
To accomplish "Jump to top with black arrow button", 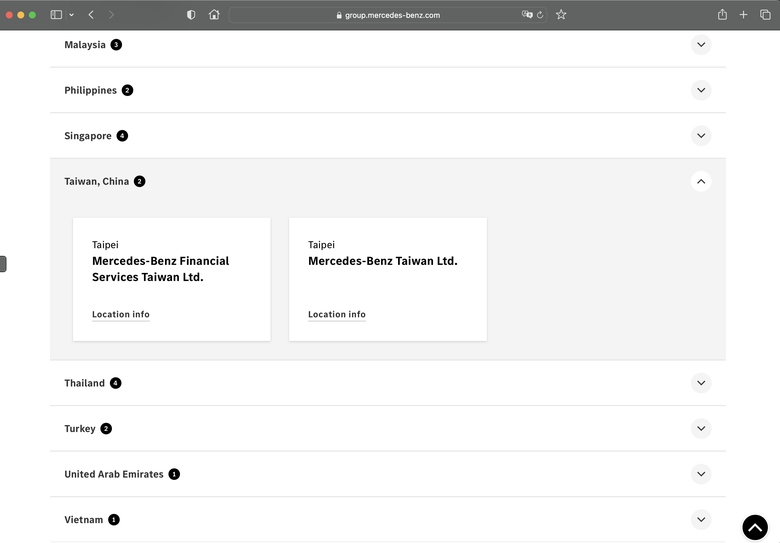I will 755,527.
